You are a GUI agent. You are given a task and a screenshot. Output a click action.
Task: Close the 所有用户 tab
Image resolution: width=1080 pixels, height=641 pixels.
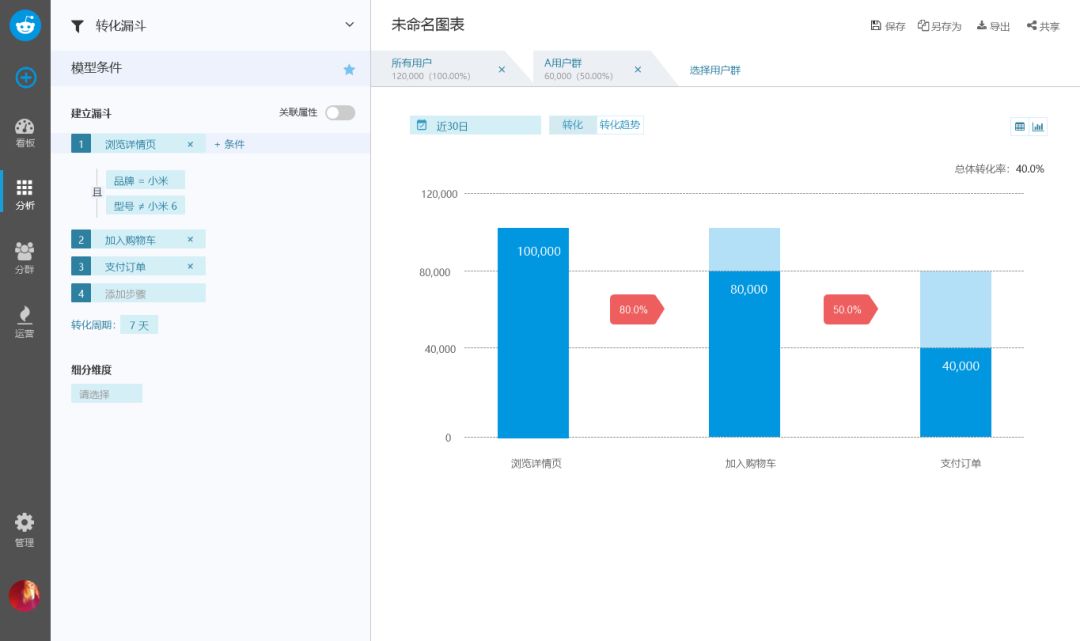(x=501, y=70)
